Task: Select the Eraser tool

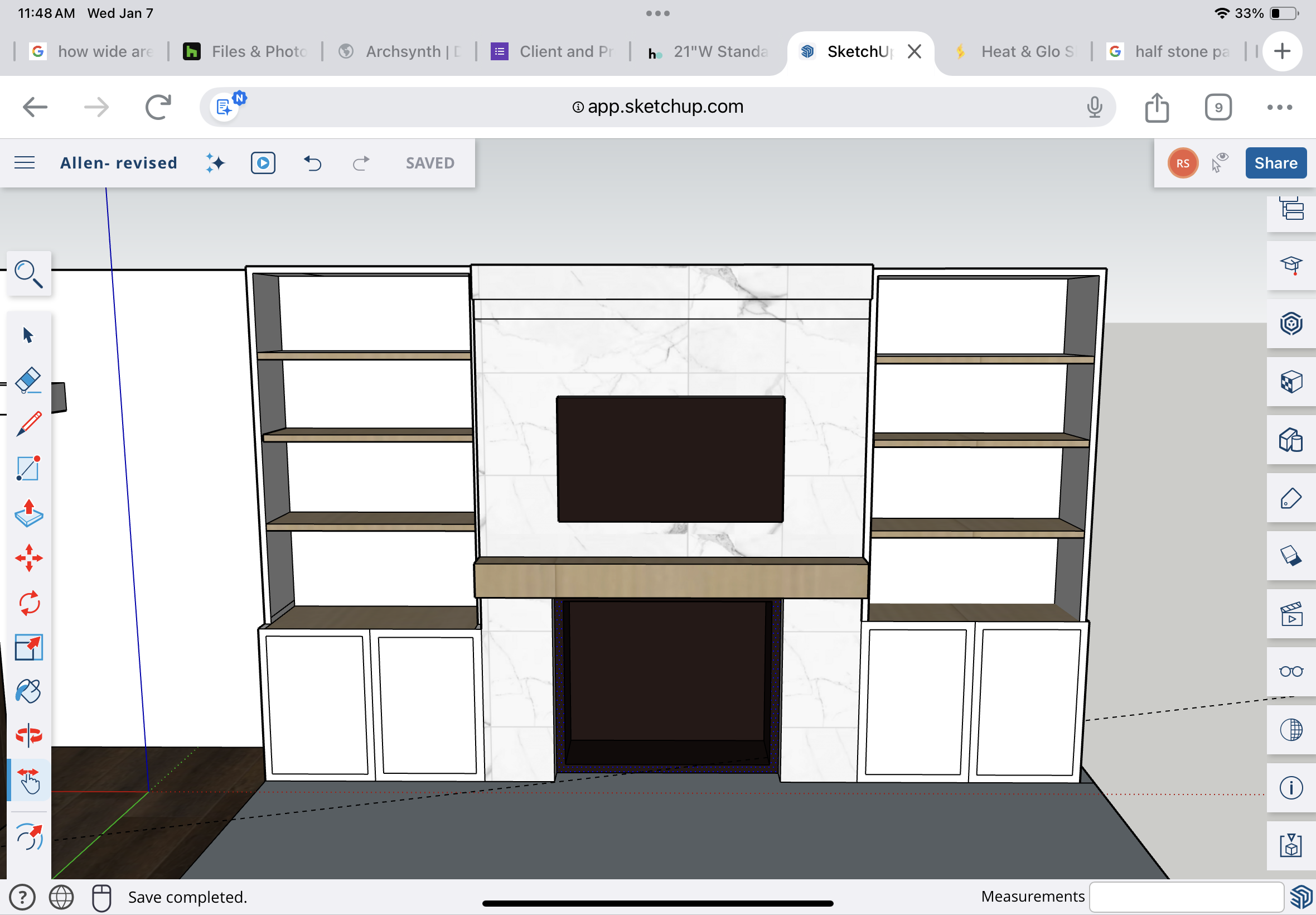Action: 28,380
